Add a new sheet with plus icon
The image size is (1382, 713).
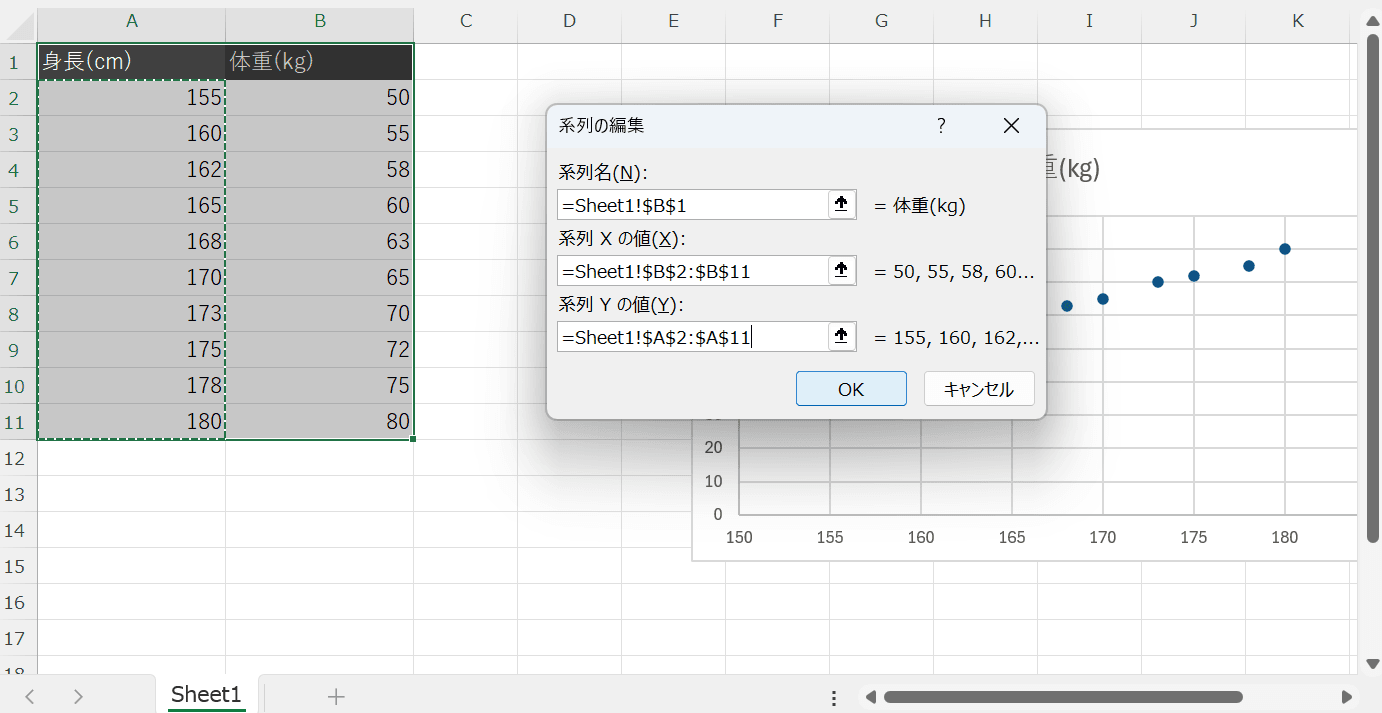click(x=336, y=697)
